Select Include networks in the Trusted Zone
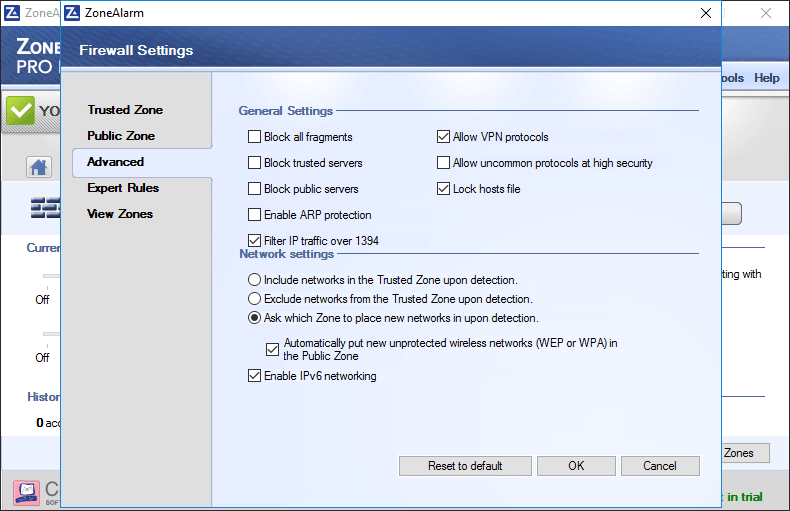This screenshot has width=790, height=511. coord(255,281)
